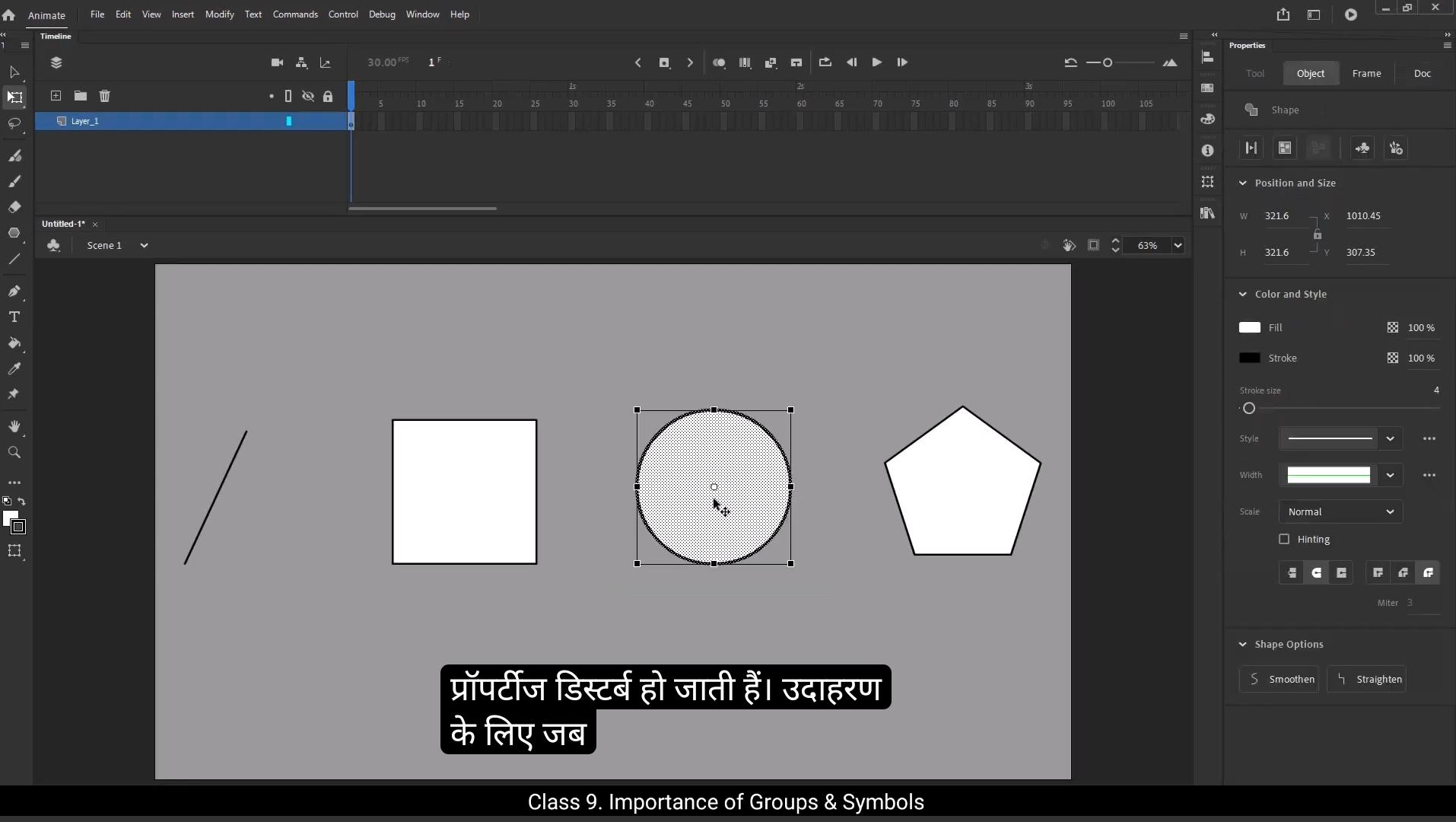The width and height of the screenshot is (1456, 822).
Task: Open the Commands menu
Action: click(295, 14)
